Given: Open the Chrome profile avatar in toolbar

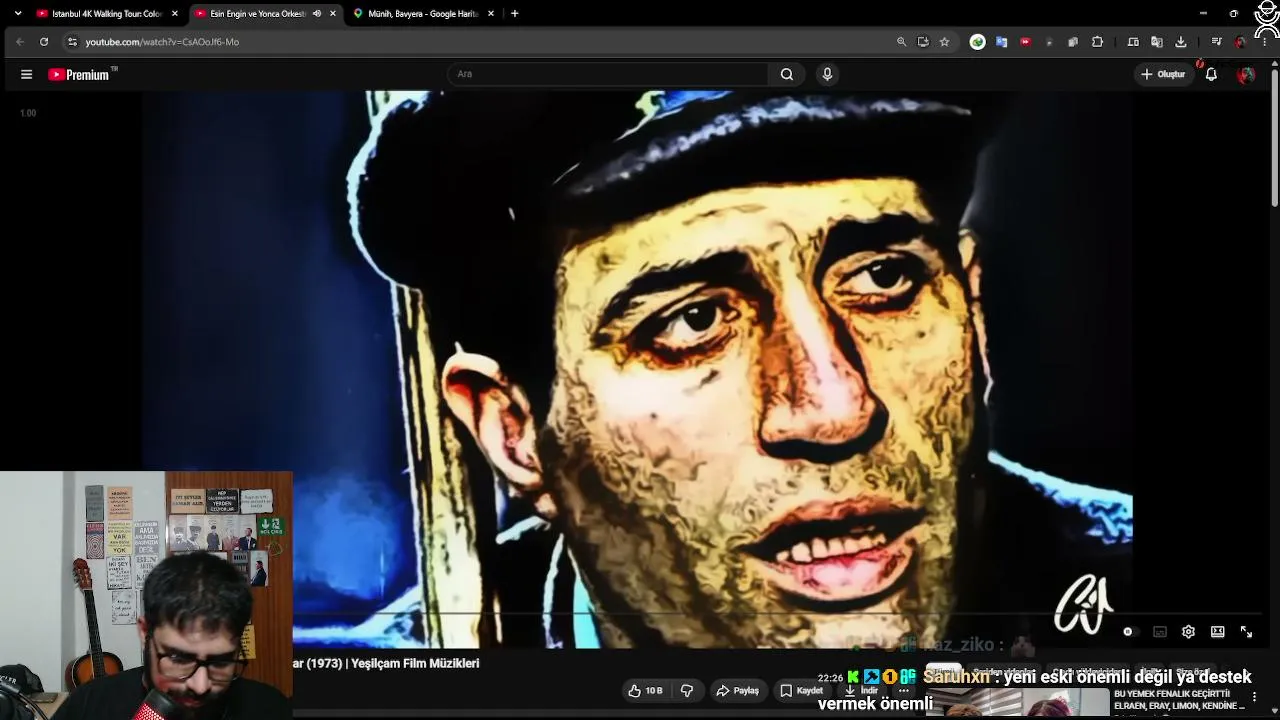Looking at the screenshot, I should point(1241,42).
